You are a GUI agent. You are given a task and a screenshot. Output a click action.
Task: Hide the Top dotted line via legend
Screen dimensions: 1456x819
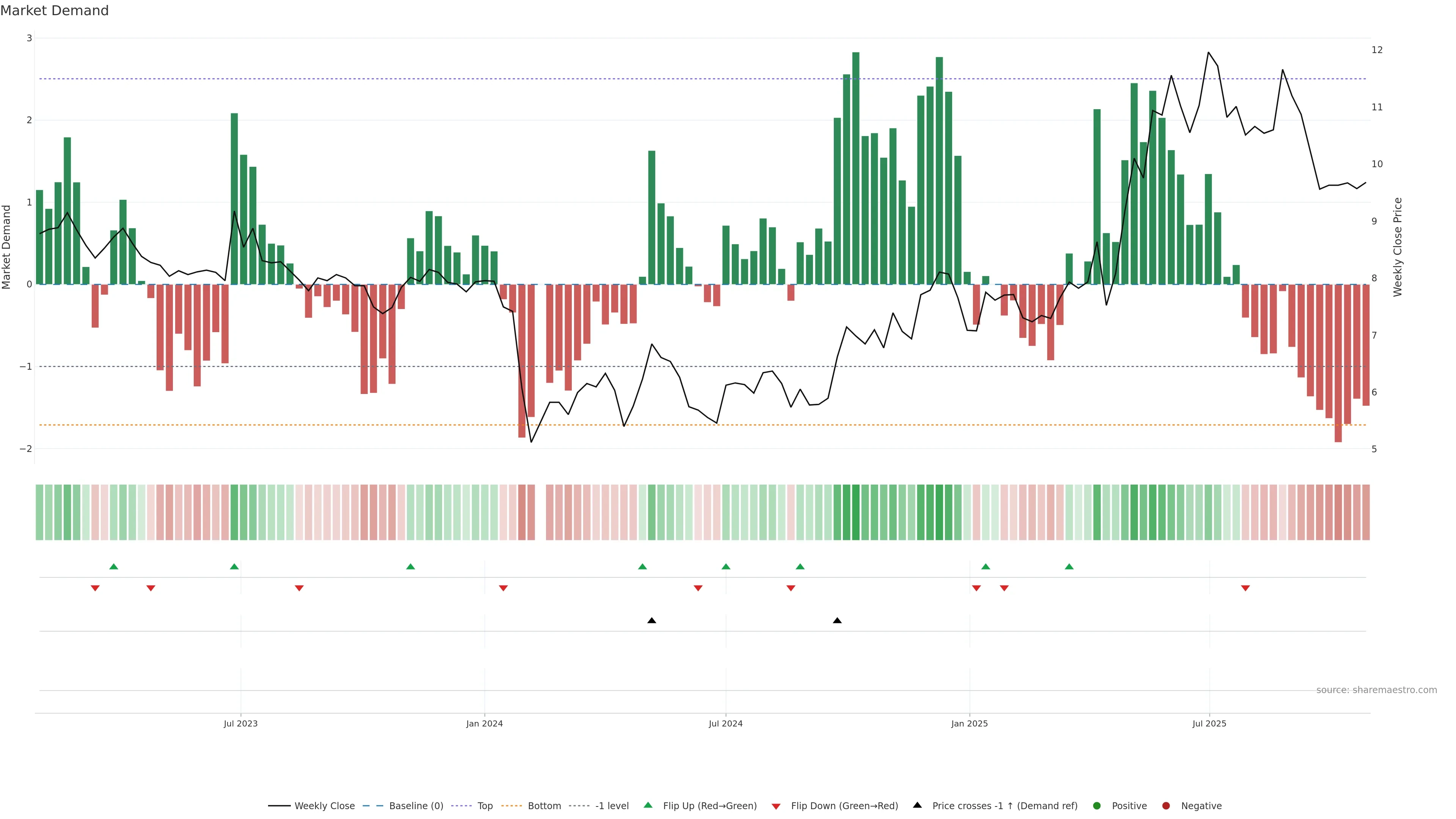pos(485,805)
